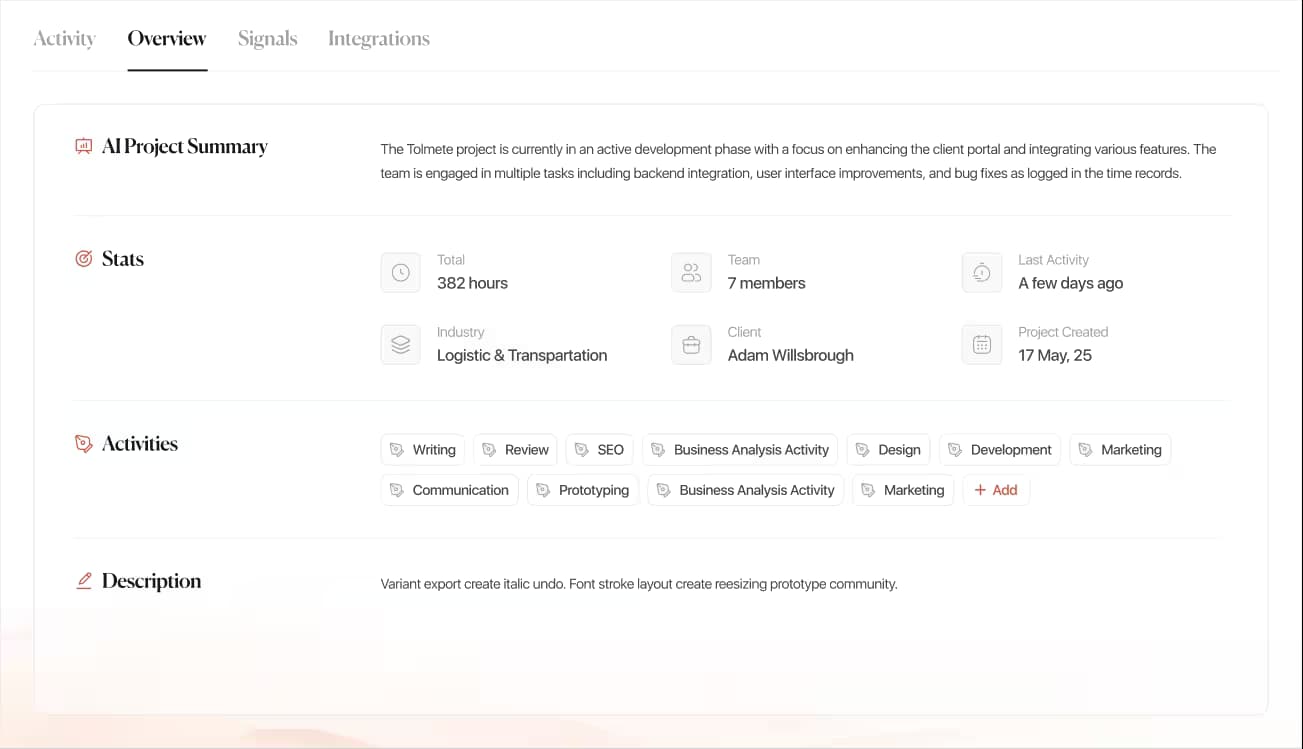Click the tag icon on Development chip
Screen dimensions: 1303x749
point(955,450)
